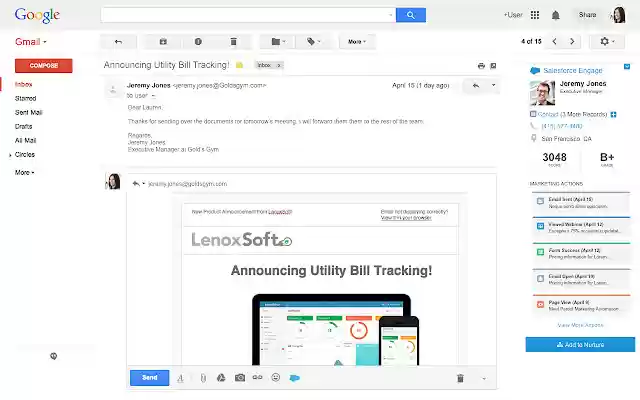640x400 pixels.
Task: Expand the Circles label
Action: coord(10,155)
